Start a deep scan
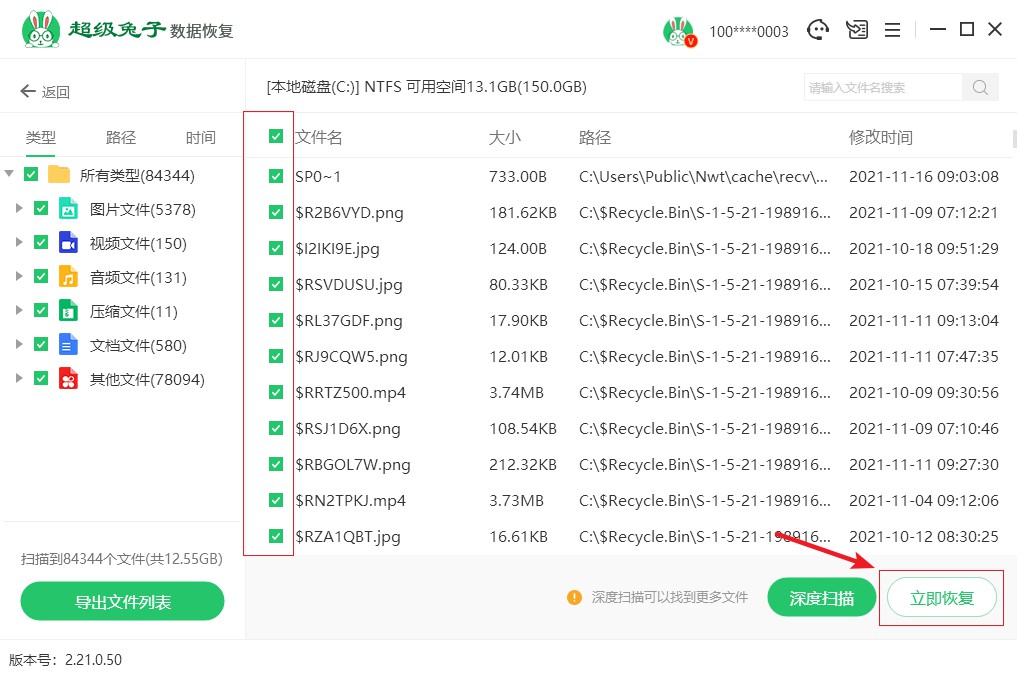 tap(821, 598)
